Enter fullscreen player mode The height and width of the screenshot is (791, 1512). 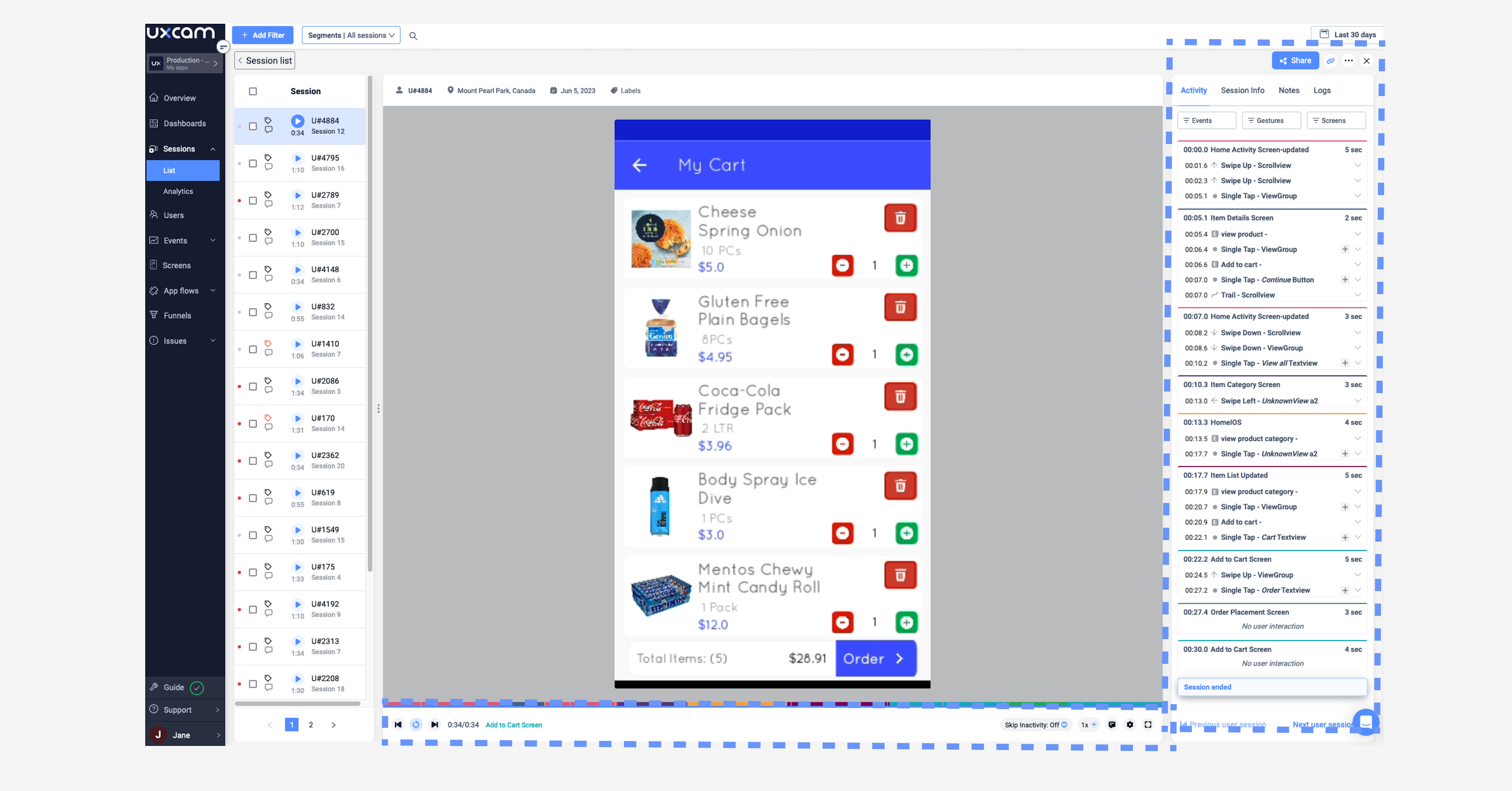[1148, 725]
